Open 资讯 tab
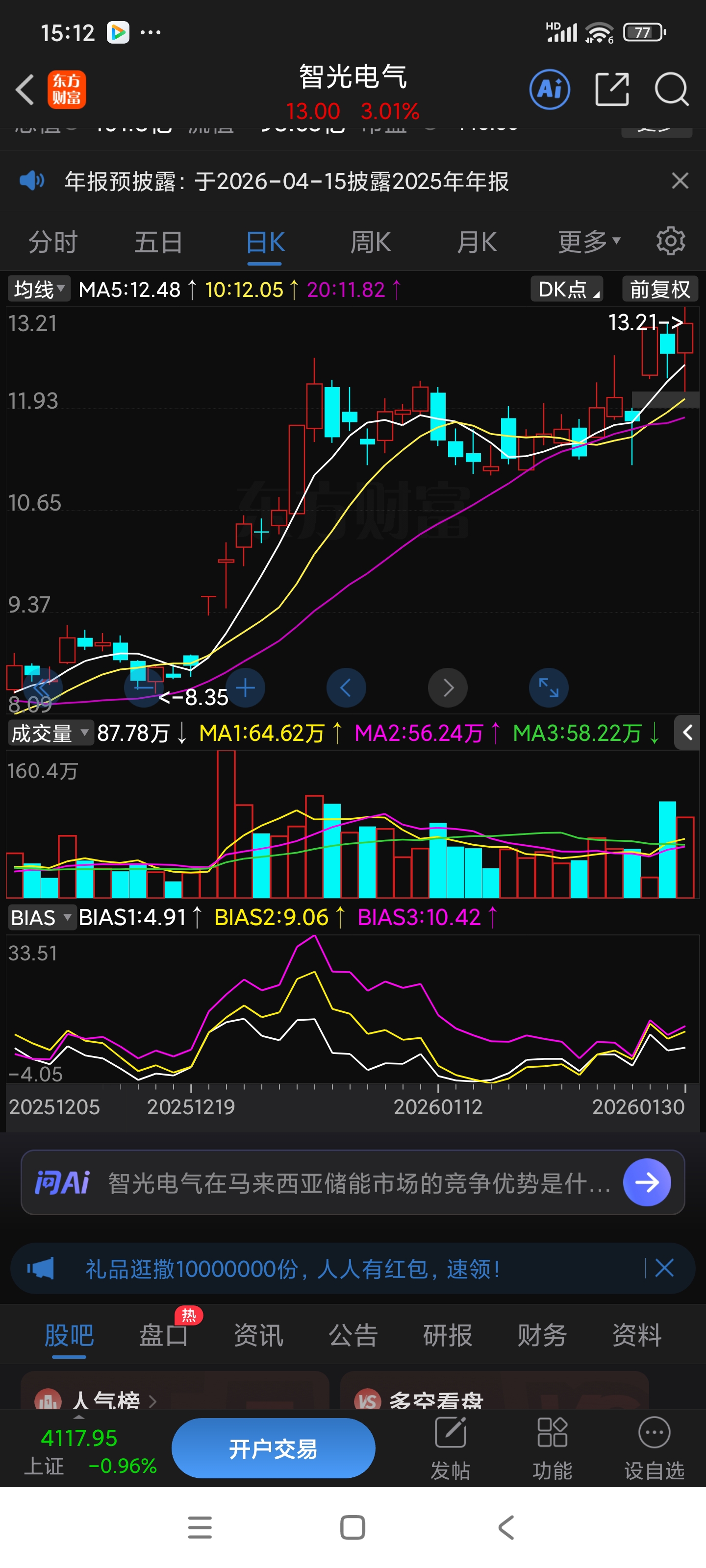 tap(258, 1335)
